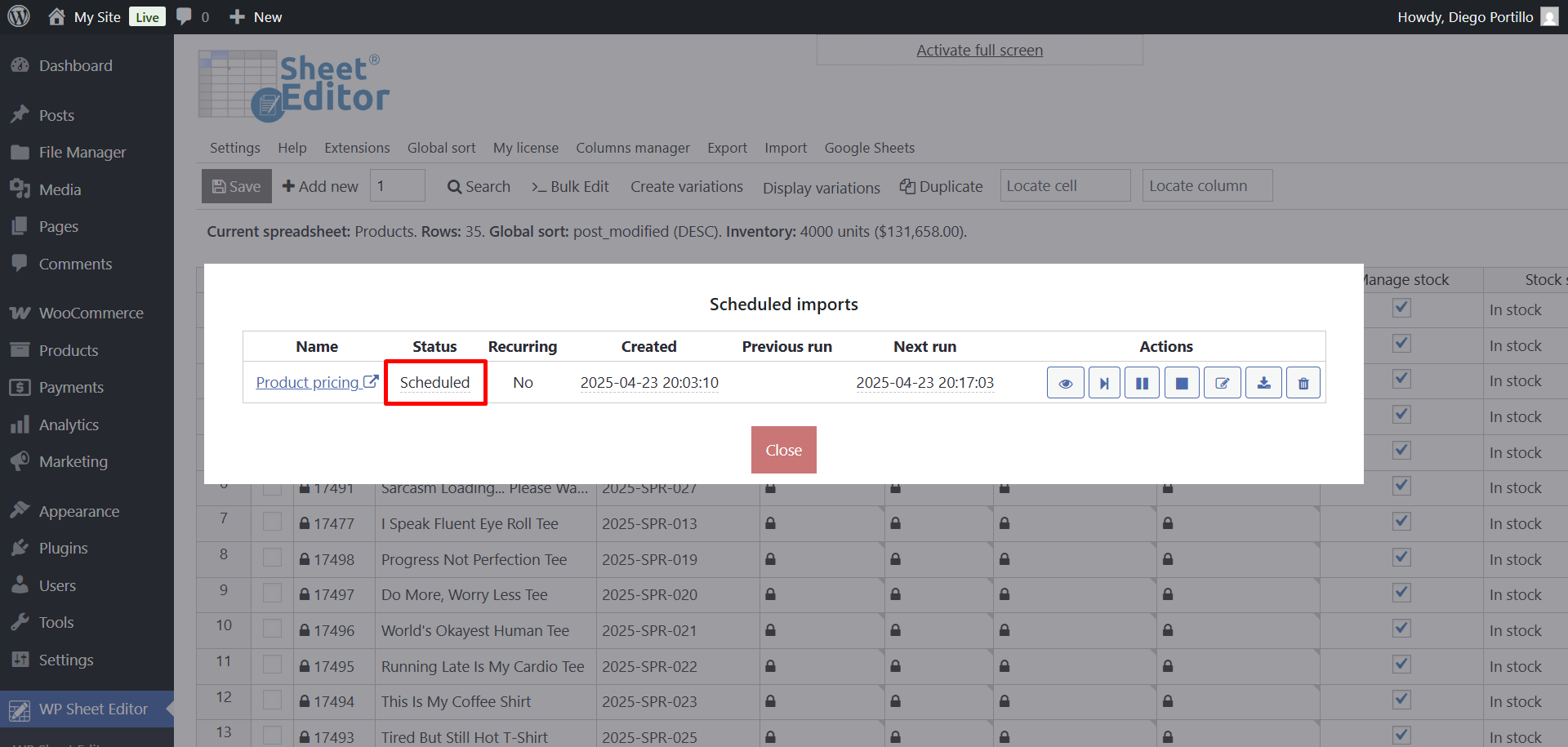Expand the Export menu

click(727, 148)
